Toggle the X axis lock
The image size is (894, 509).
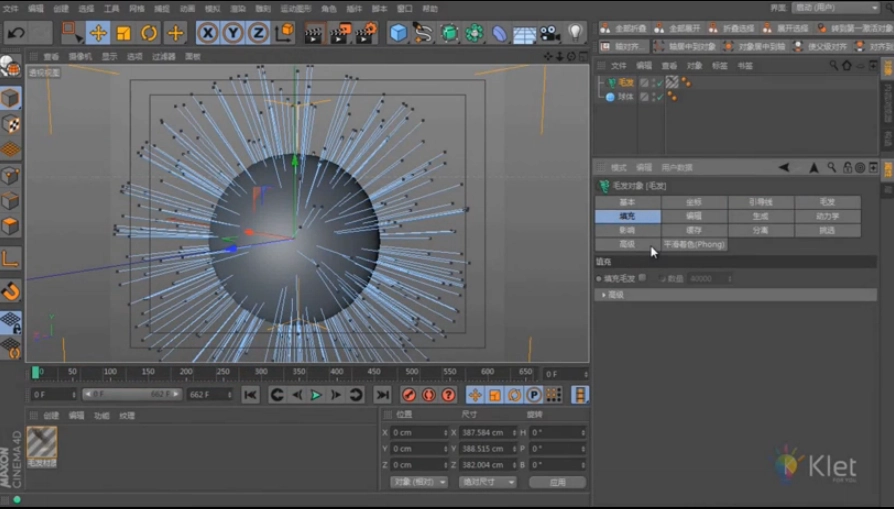click(207, 33)
